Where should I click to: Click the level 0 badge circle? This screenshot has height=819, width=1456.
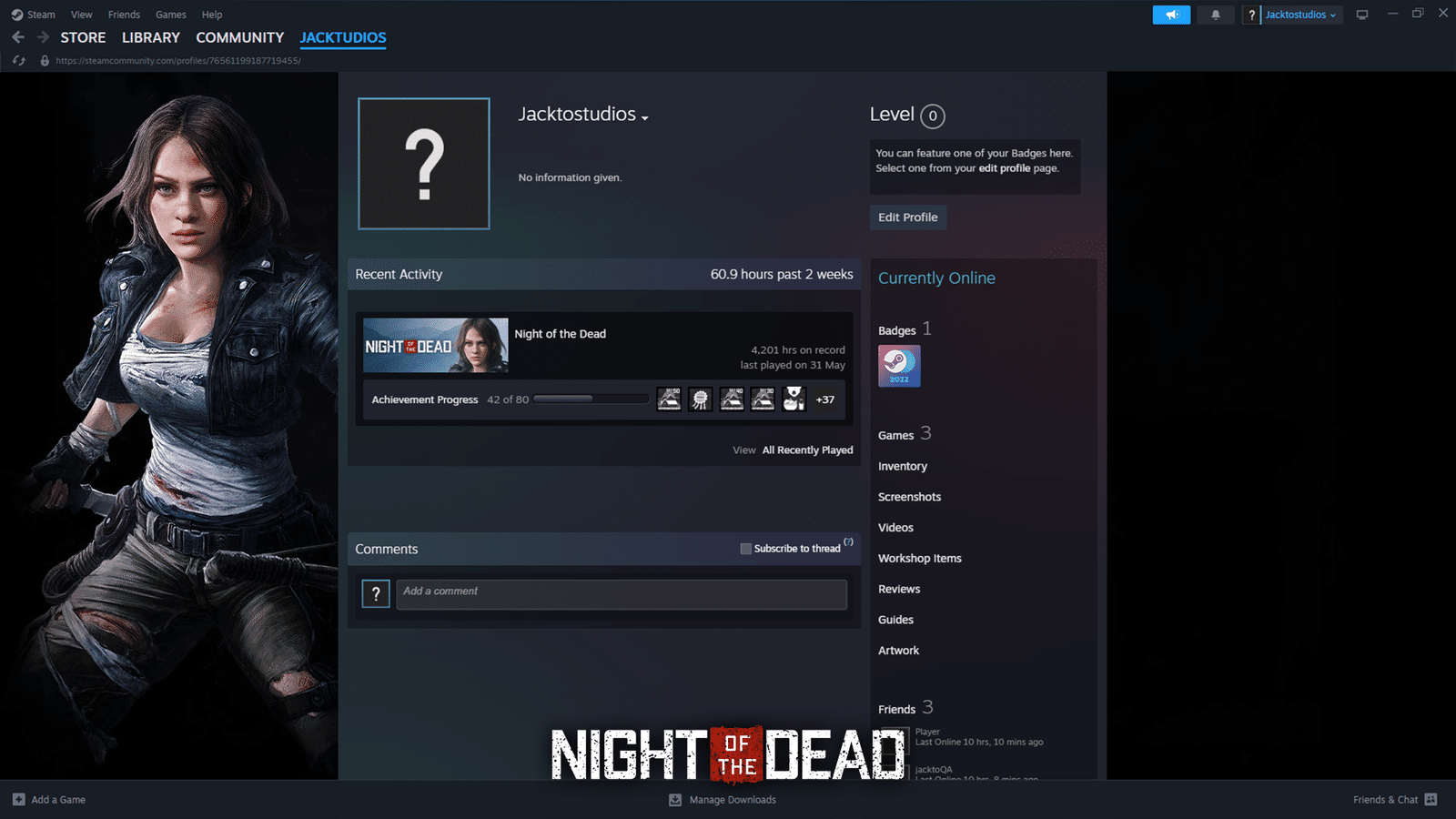click(x=933, y=116)
